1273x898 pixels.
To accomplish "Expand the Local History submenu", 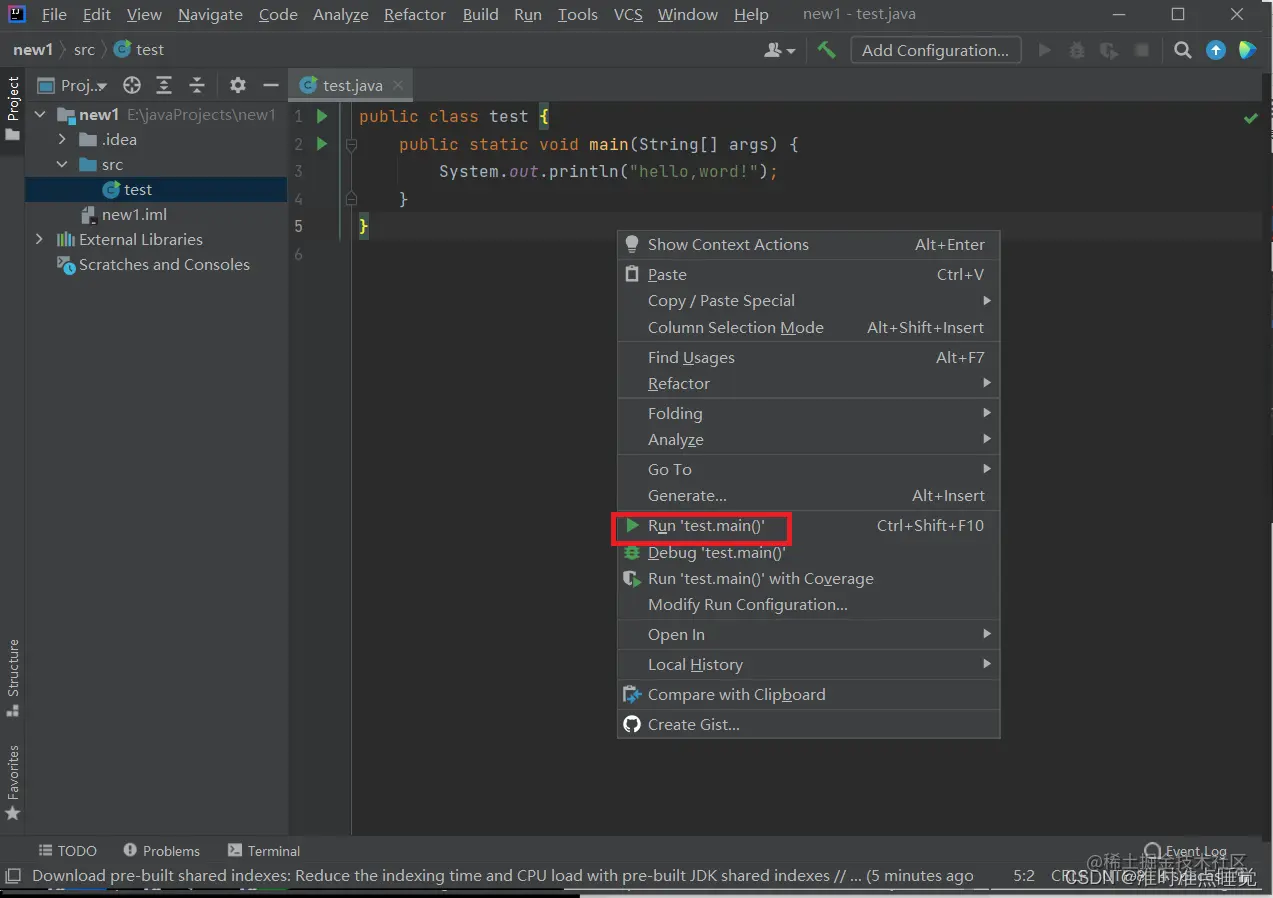I will (x=809, y=665).
